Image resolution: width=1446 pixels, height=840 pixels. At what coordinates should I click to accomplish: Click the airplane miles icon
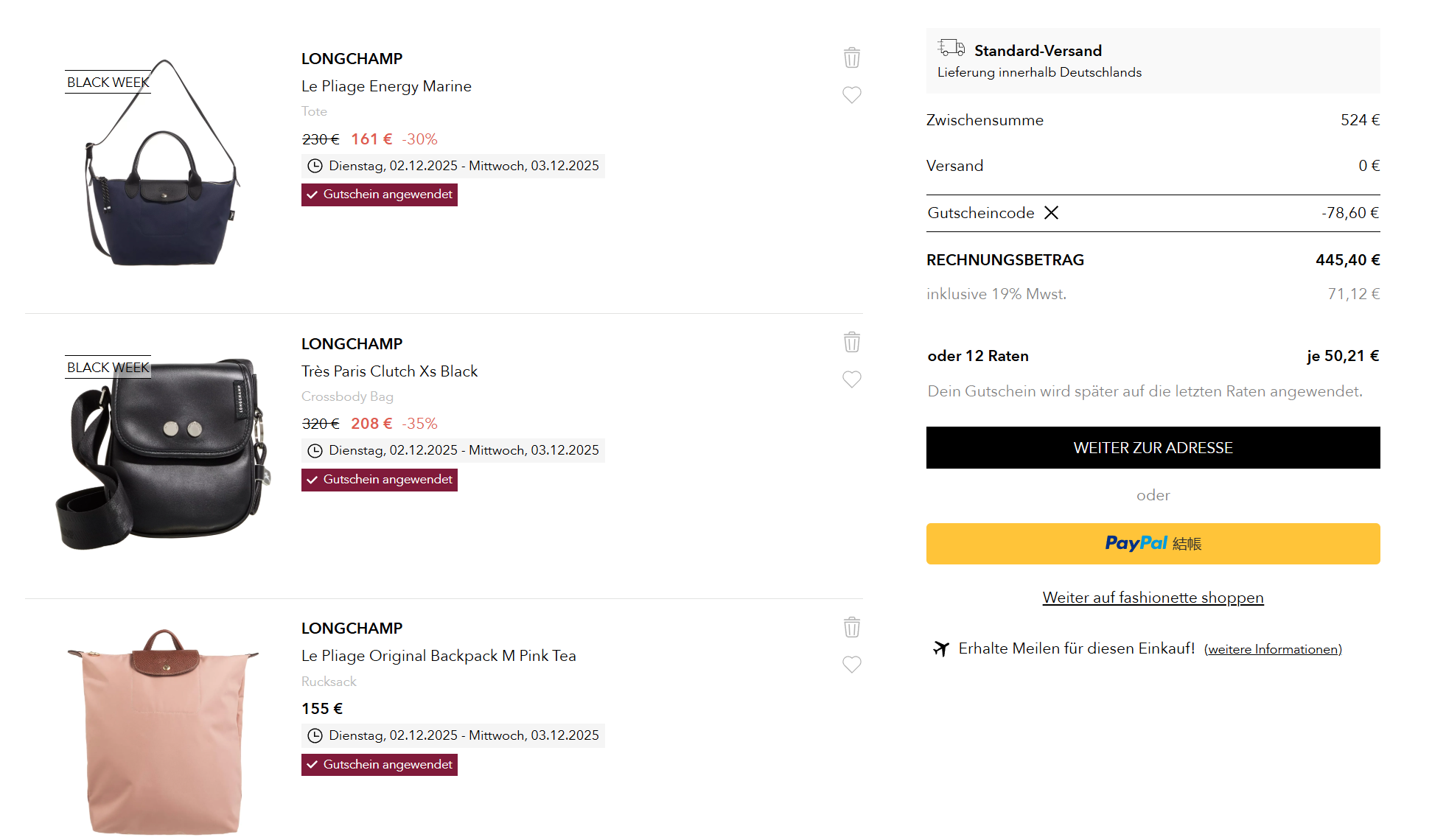coord(940,648)
